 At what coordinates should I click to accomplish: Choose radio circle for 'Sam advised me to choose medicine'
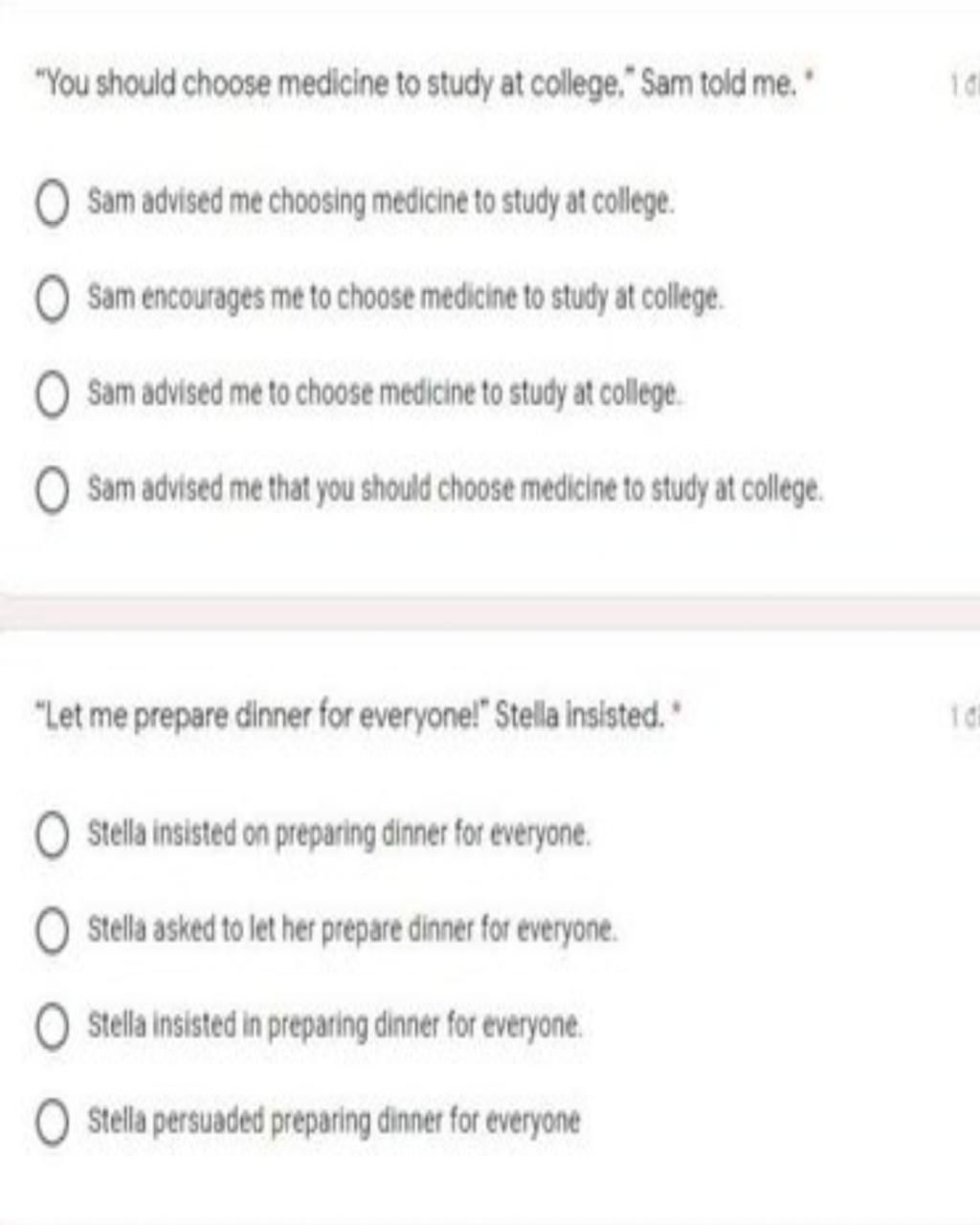52,394
